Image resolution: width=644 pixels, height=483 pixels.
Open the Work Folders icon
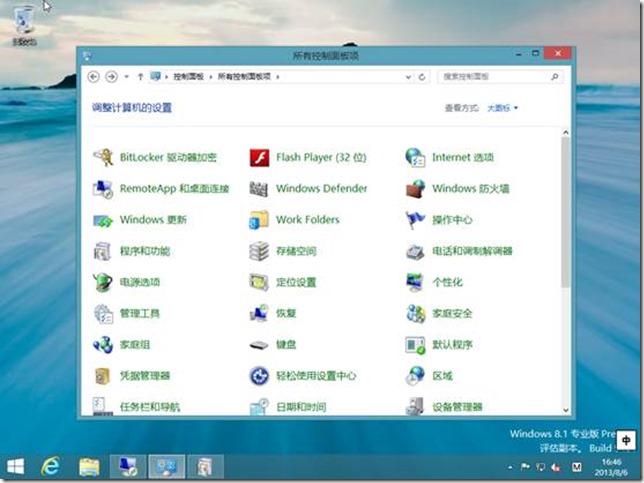[259, 220]
